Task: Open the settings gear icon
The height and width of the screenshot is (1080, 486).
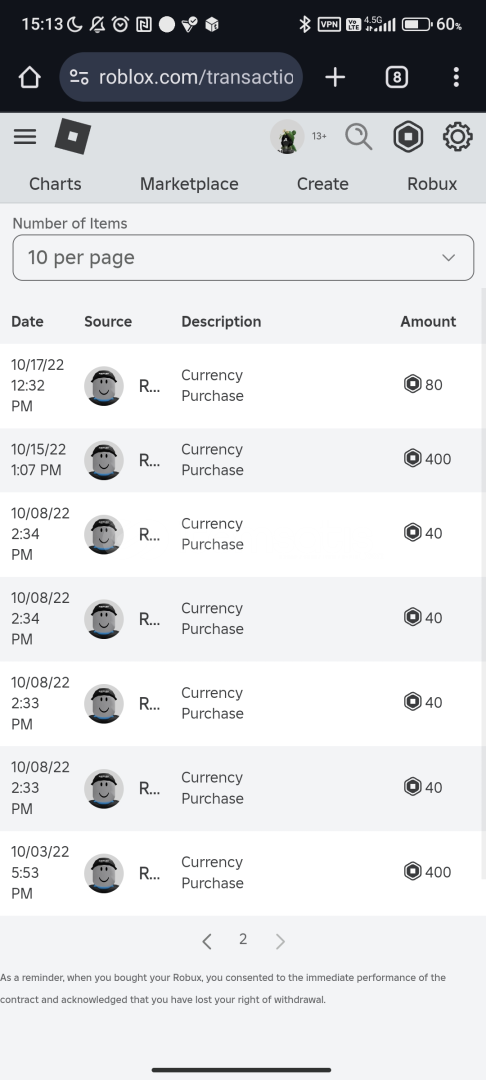Action: (458, 136)
